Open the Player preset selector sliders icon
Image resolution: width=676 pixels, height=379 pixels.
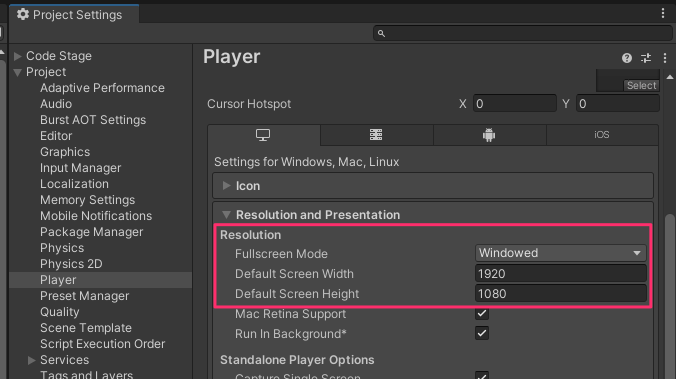point(646,58)
